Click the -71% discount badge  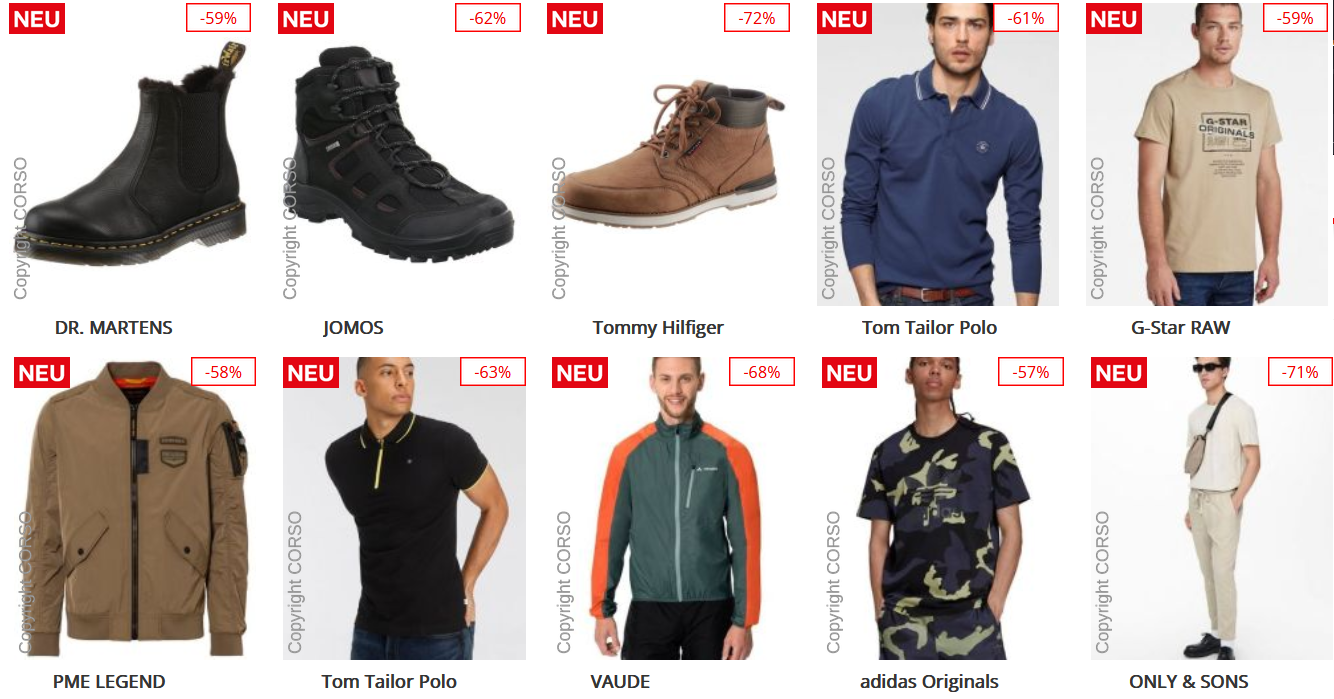pyautogui.click(x=1300, y=372)
